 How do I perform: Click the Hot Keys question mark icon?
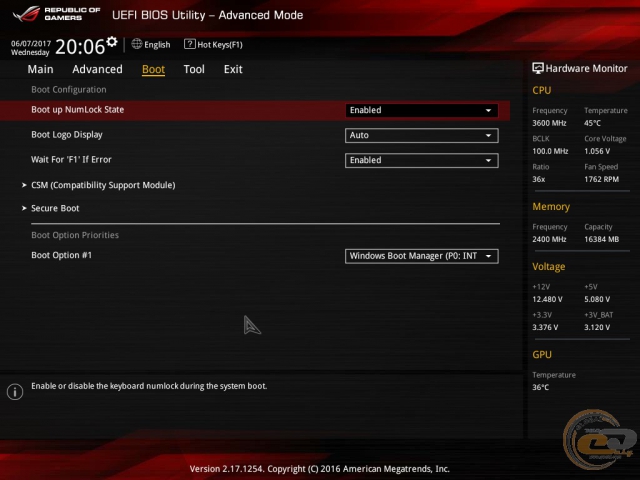click(190, 44)
